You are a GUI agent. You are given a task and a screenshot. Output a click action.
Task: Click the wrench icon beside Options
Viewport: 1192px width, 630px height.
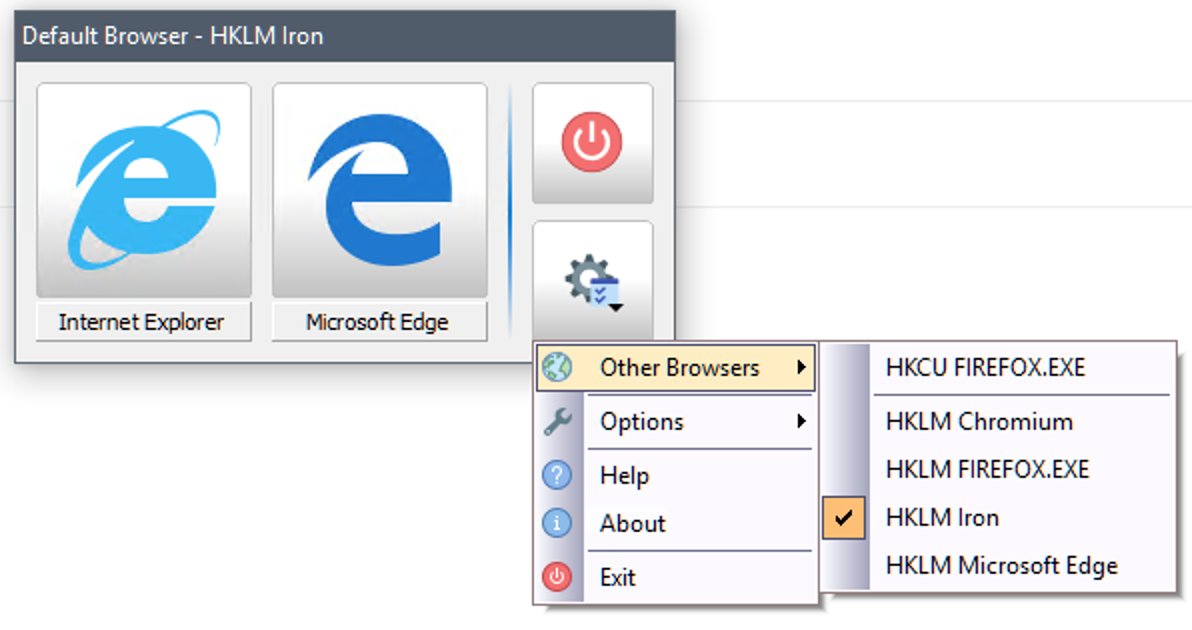coord(556,421)
